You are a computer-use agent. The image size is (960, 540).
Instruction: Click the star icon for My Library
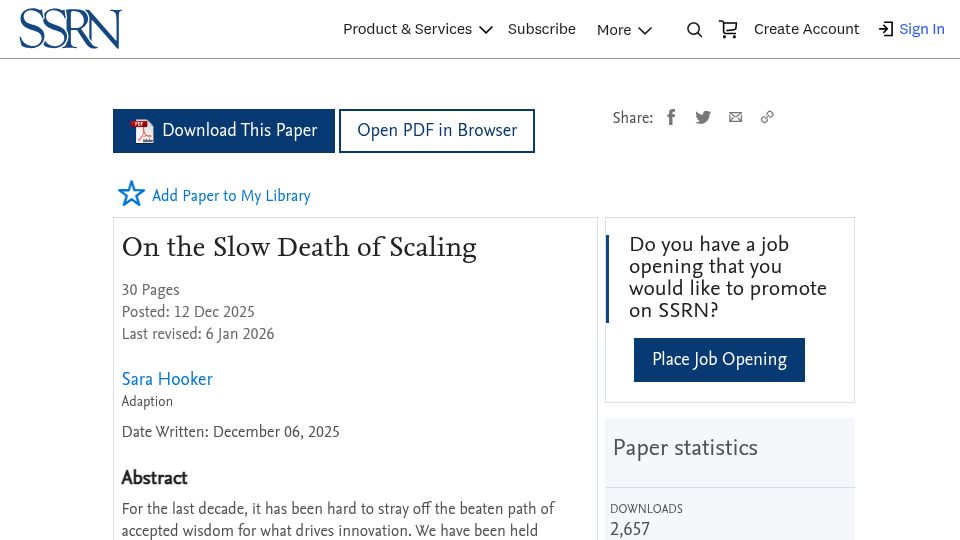coord(131,193)
